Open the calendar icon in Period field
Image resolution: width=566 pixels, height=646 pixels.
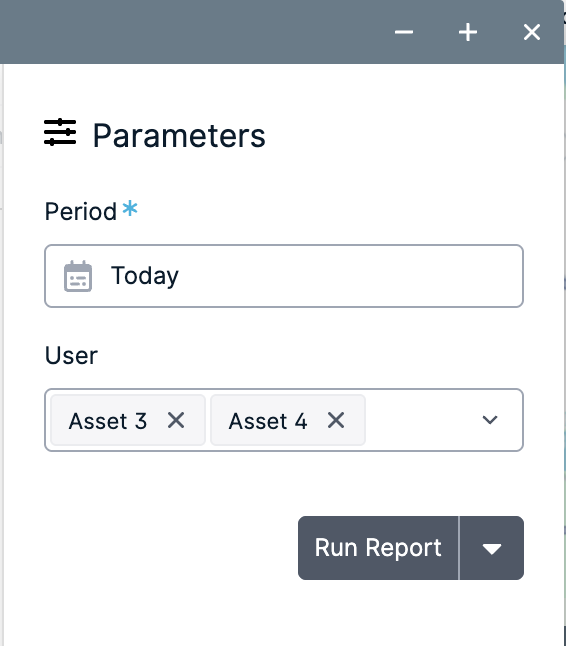point(78,276)
